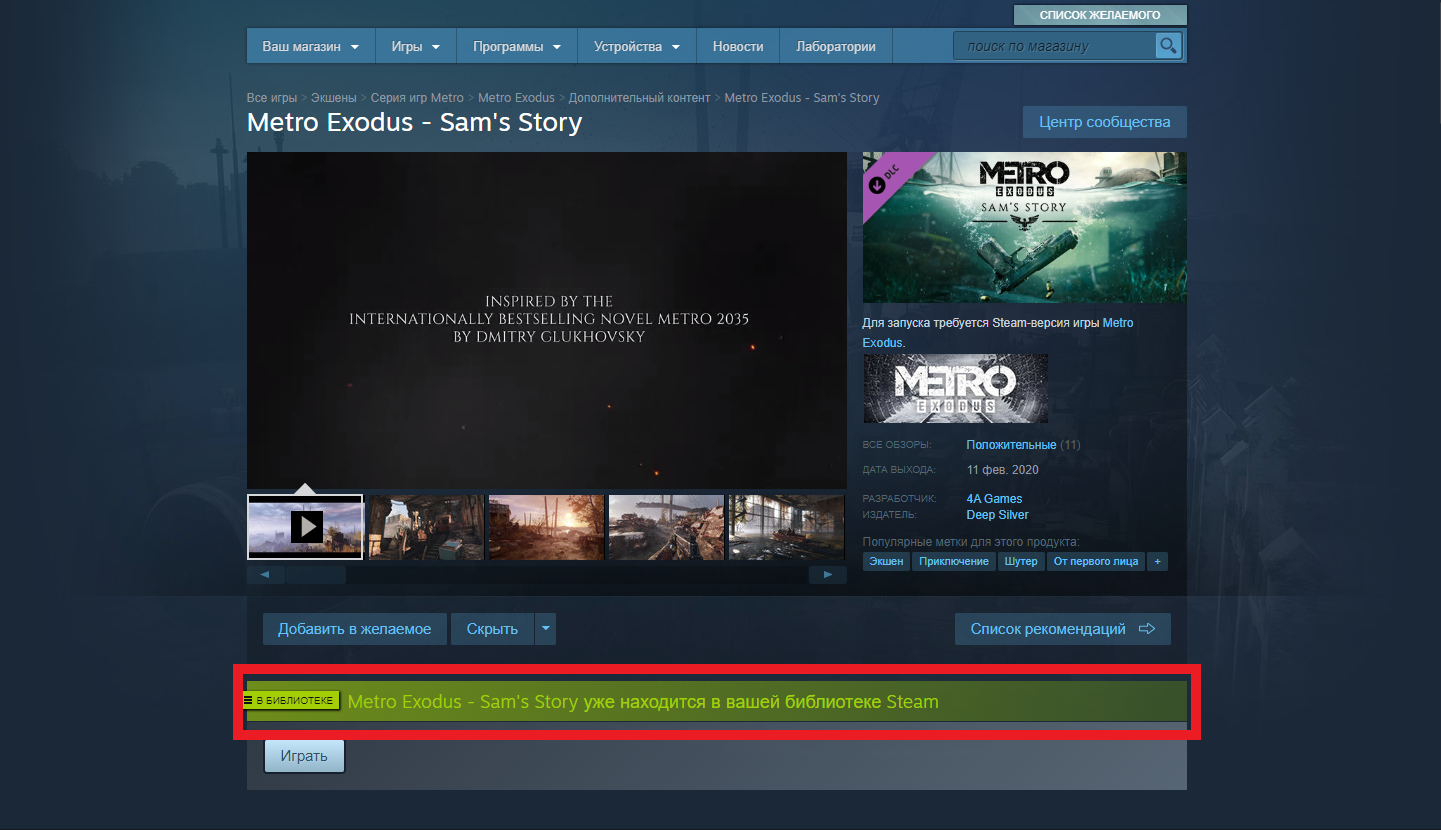Open the Новости tab
The height and width of the screenshot is (830, 1441).
point(738,46)
